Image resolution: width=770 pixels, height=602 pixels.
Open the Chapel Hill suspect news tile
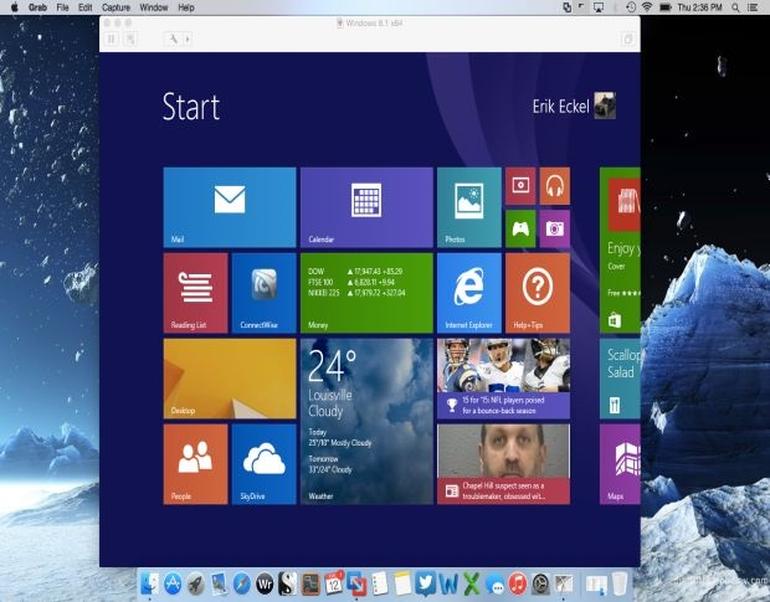503,464
